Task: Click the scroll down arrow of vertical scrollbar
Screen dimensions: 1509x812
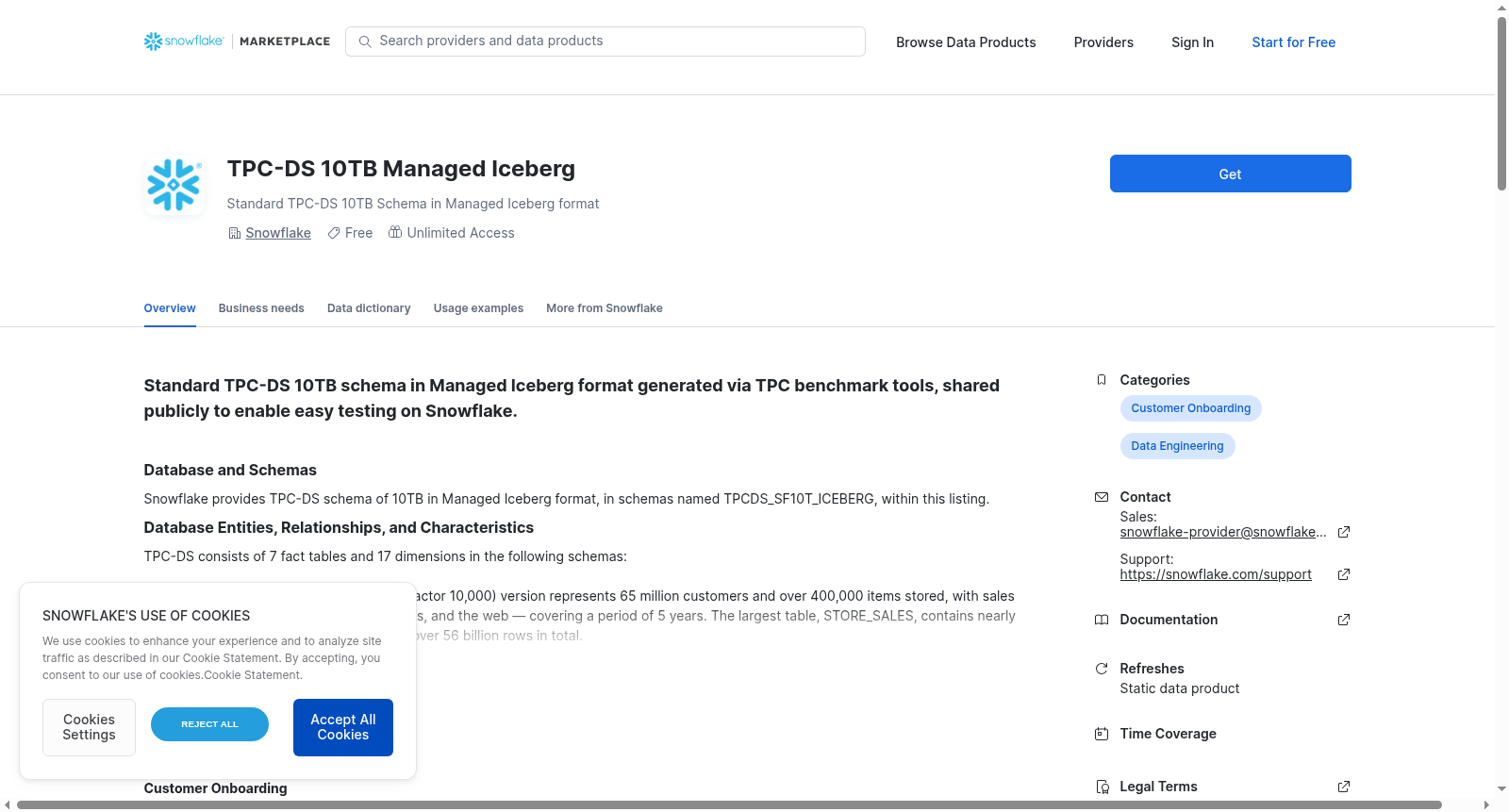Action: (x=1502, y=788)
